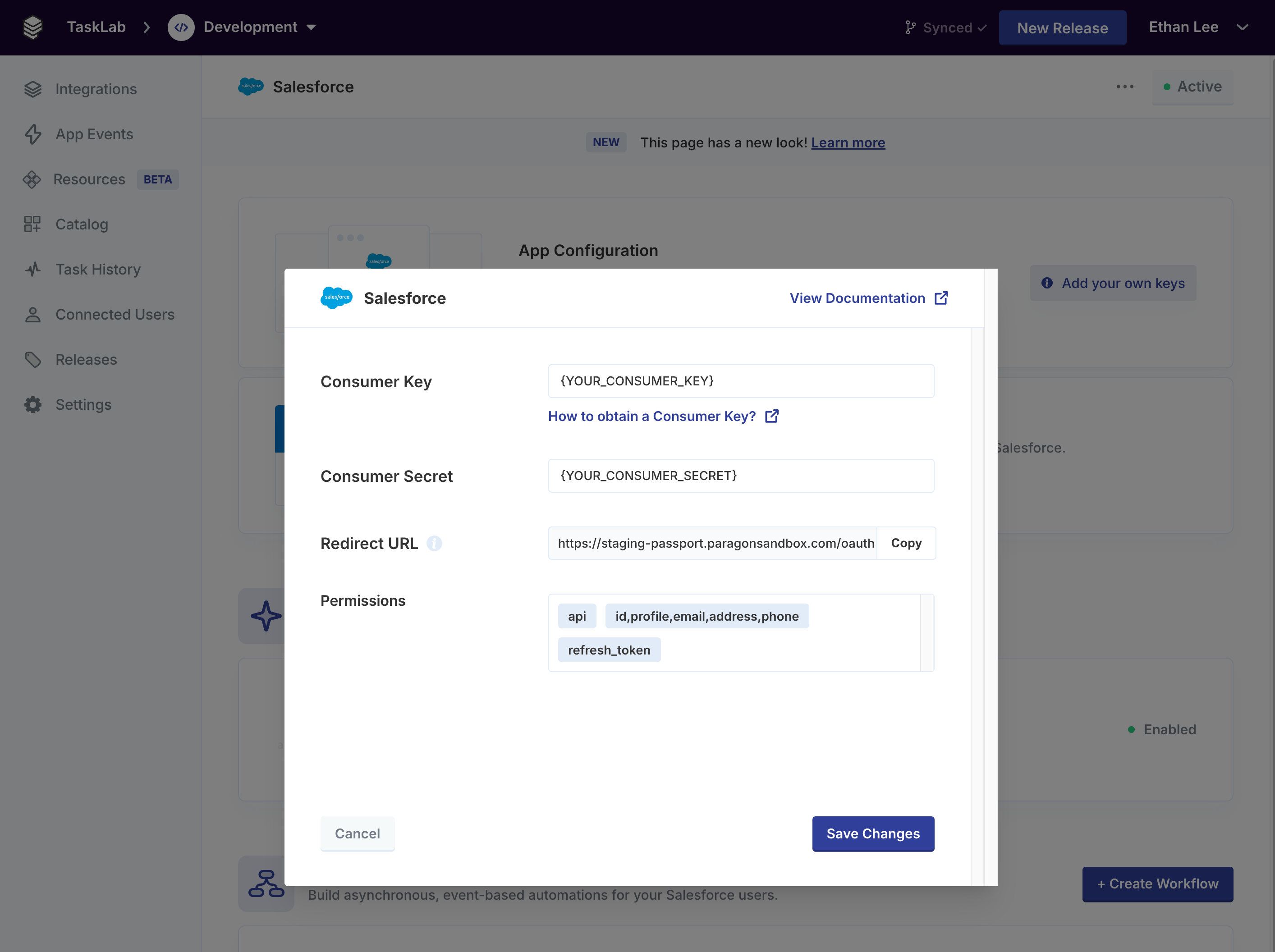
Task: Click the Connected Users person icon
Action: [x=33, y=315]
